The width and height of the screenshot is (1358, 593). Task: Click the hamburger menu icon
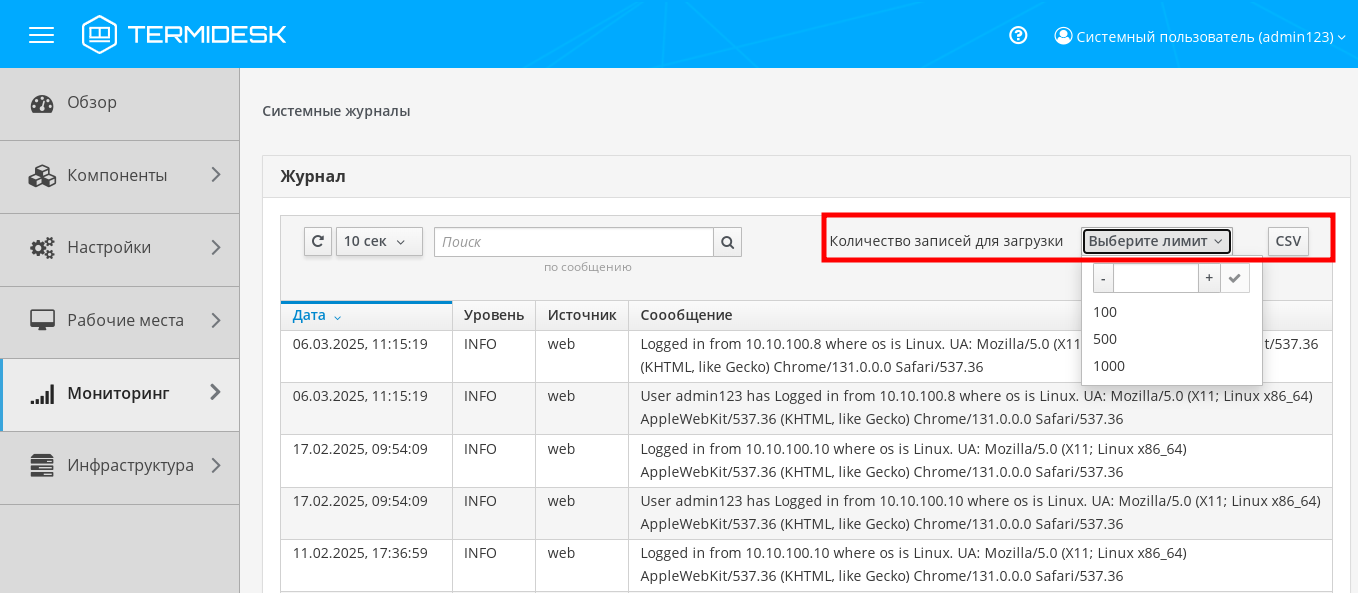[x=41, y=35]
